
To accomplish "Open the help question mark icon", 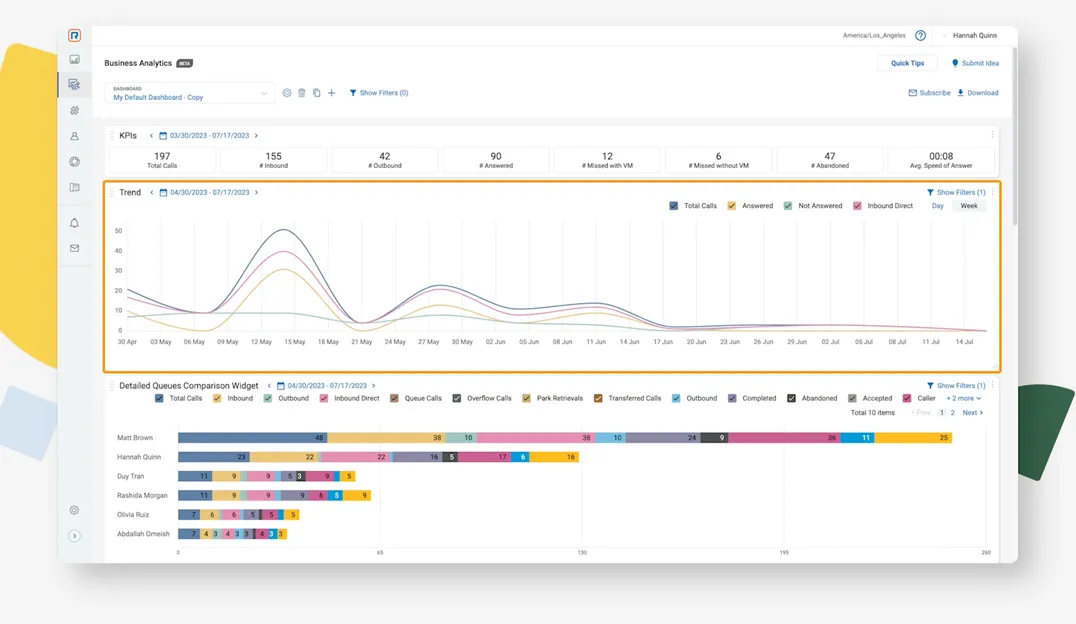I will pos(920,35).
